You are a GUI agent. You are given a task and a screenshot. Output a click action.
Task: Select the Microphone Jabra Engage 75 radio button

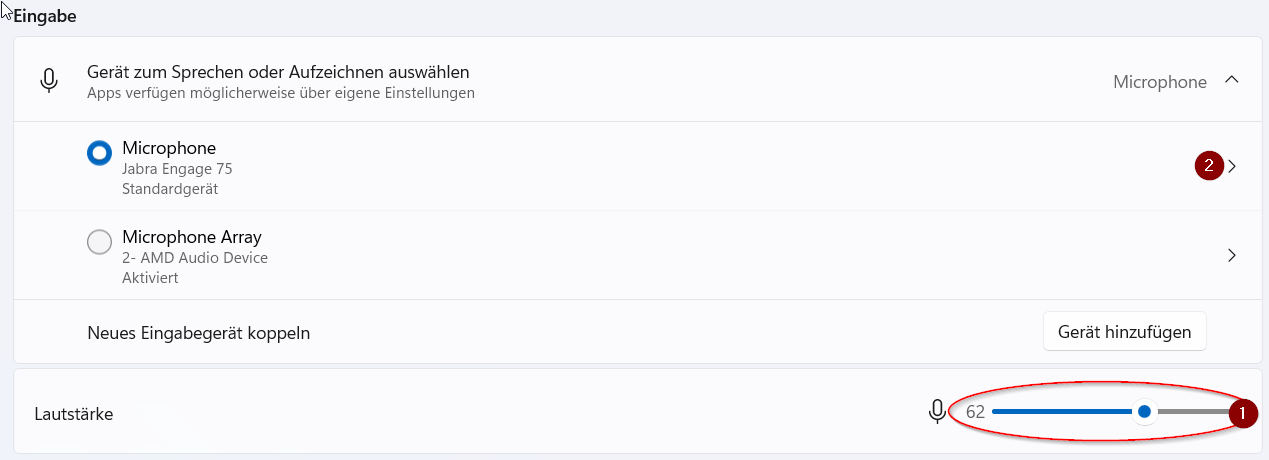100,153
